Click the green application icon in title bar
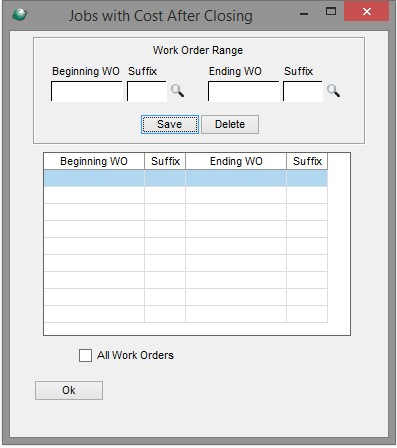397x448 pixels. click(19, 15)
